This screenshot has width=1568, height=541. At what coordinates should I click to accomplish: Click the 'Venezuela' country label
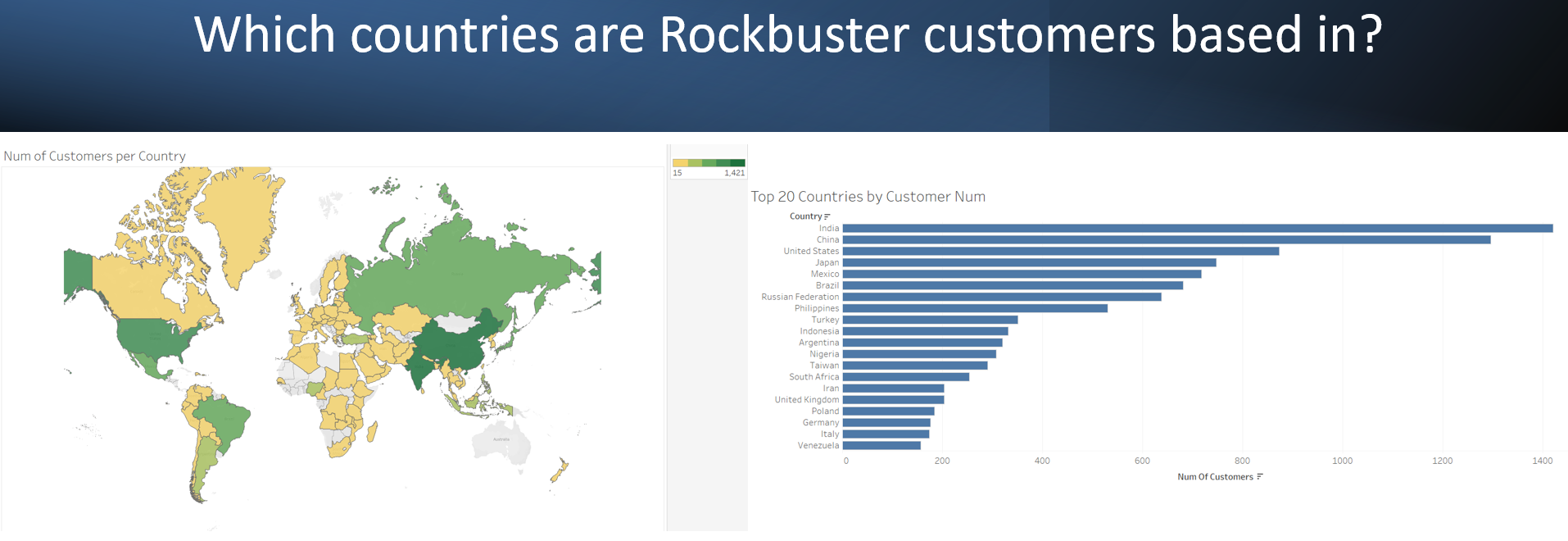coord(818,446)
